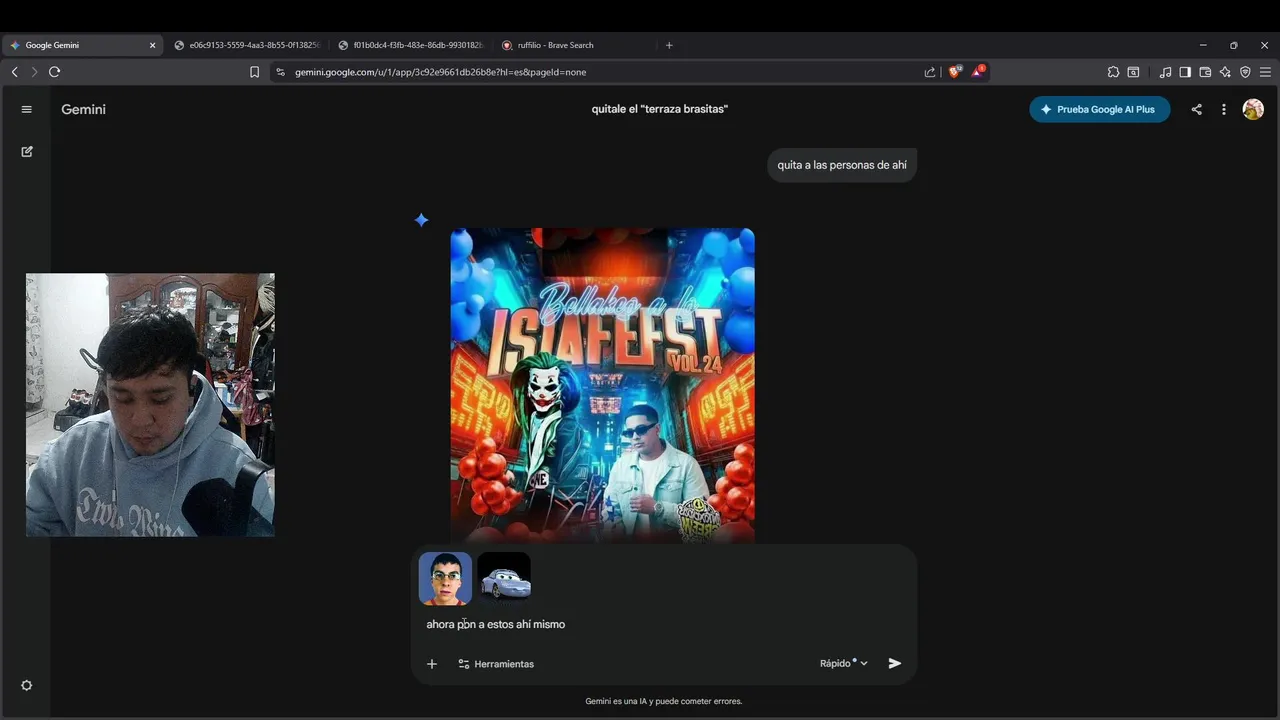1280x720 pixels.
Task: View site information icon in address bar
Action: (280, 72)
